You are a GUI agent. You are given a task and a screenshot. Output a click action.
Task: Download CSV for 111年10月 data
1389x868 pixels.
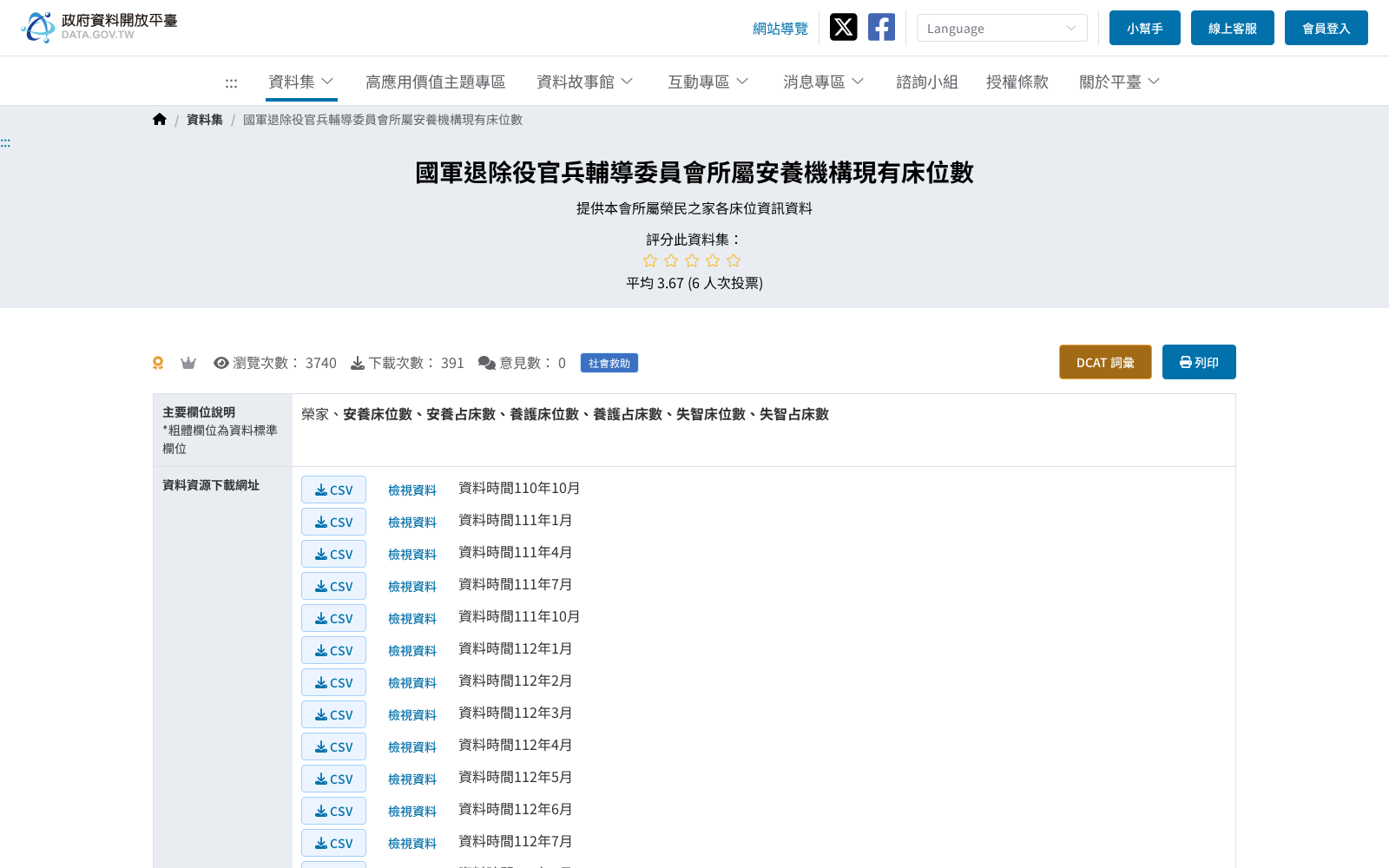[333, 618]
